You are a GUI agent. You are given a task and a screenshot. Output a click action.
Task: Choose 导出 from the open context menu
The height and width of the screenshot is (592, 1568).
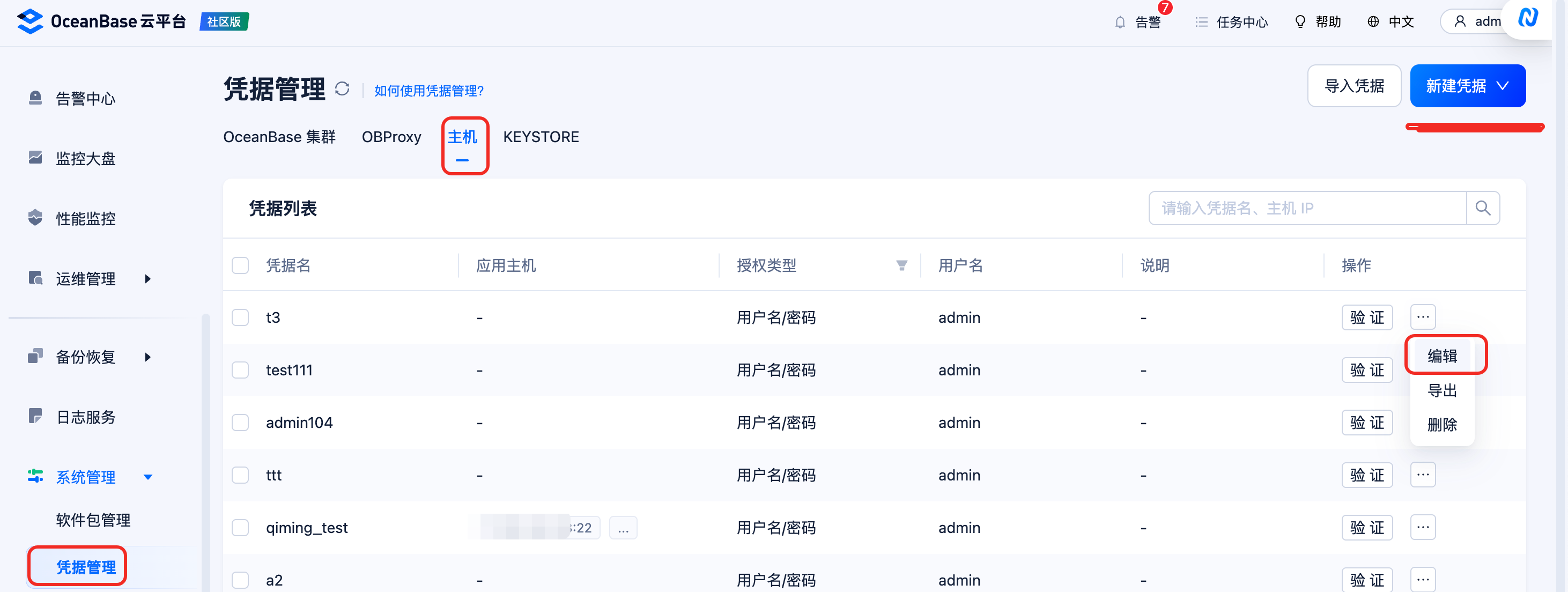1441,390
